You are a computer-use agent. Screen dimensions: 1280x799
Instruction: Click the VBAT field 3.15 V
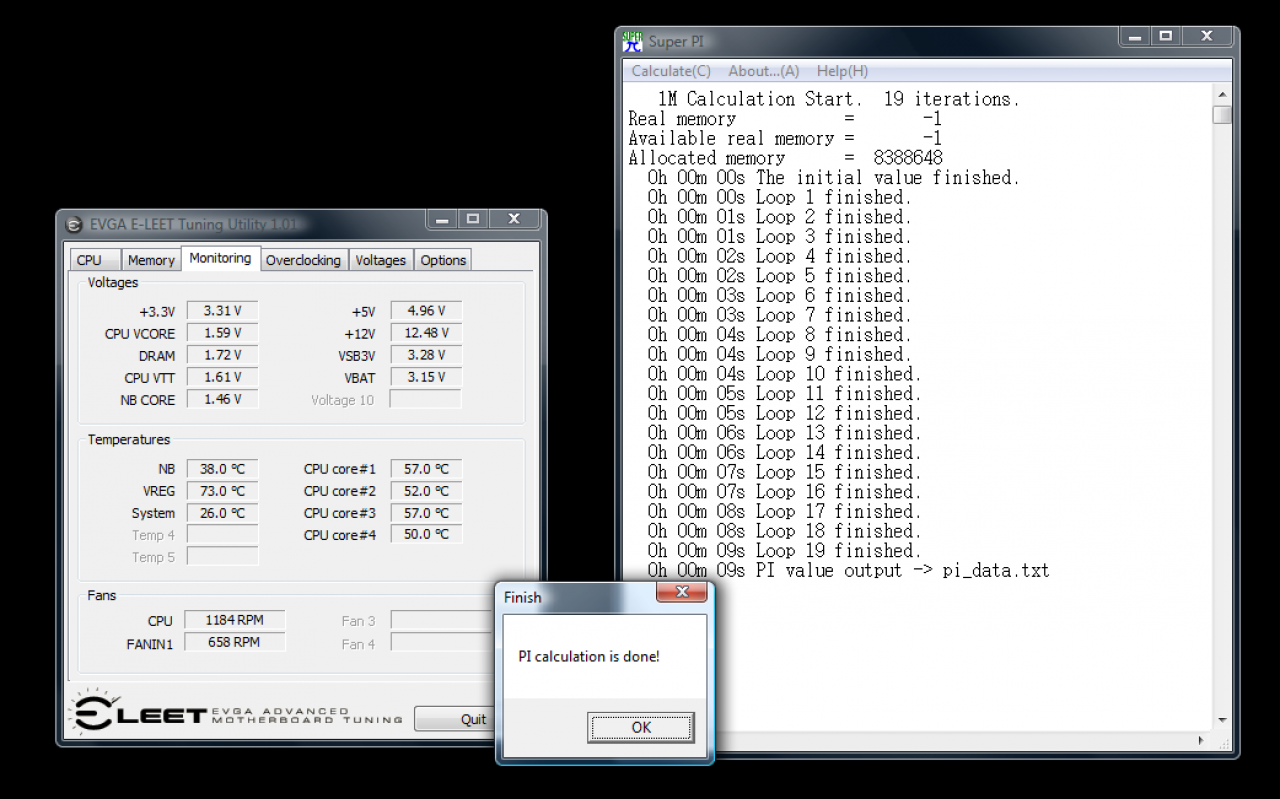click(426, 377)
